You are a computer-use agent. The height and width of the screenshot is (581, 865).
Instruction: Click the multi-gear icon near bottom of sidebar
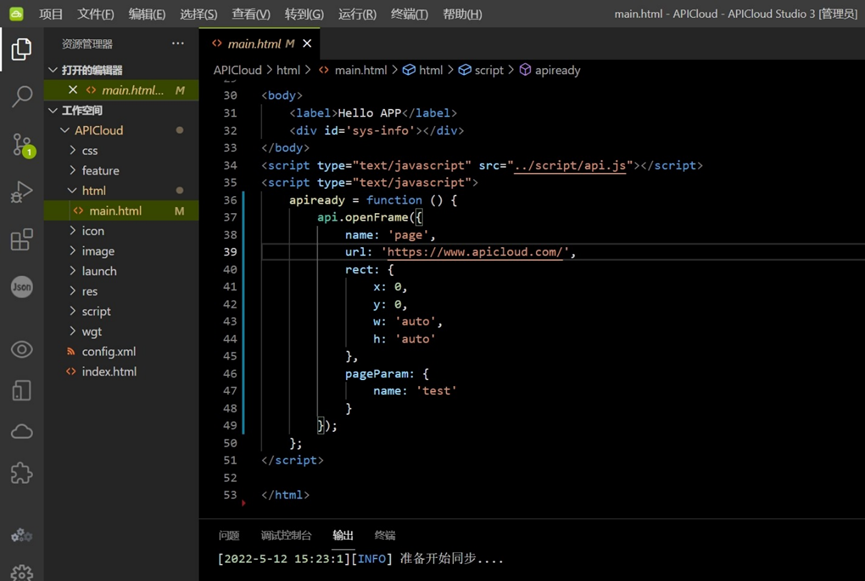(x=22, y=535)
